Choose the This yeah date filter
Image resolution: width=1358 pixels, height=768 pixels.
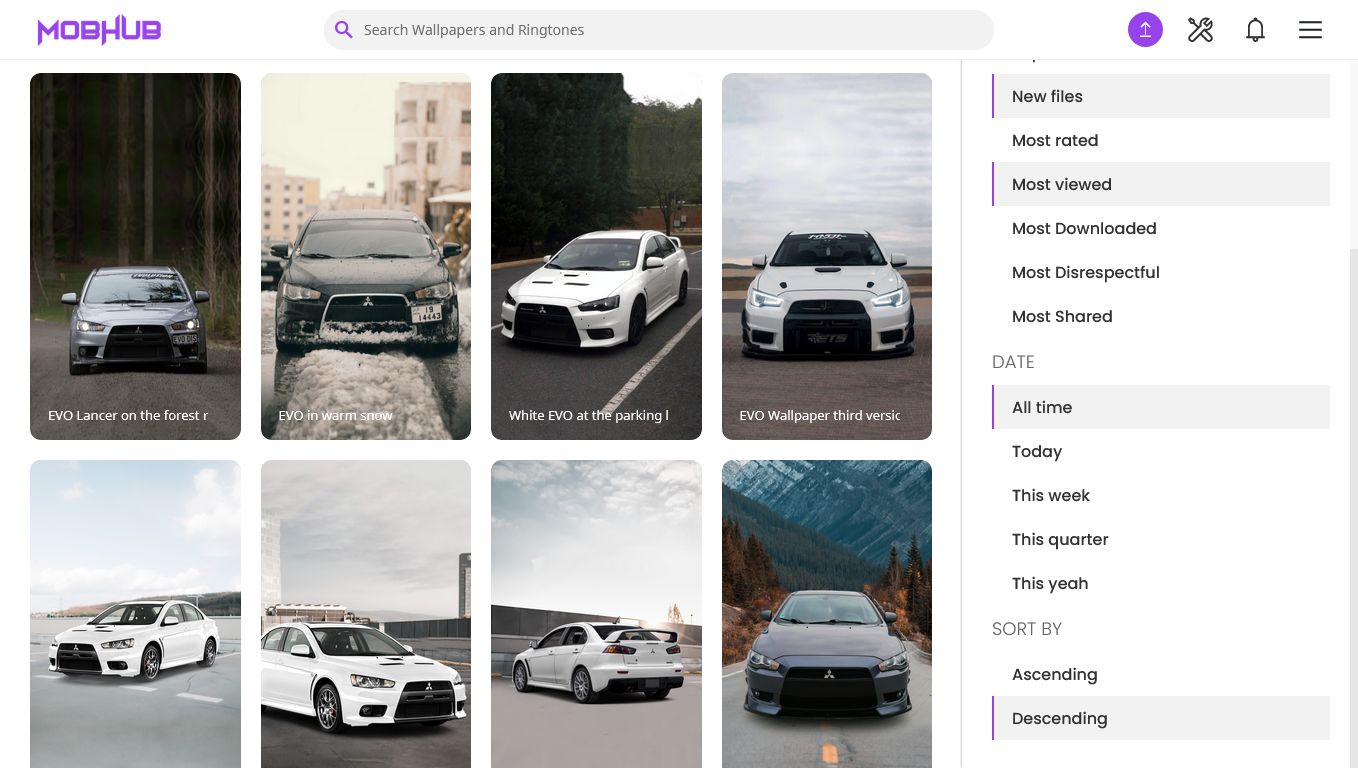coord(1161,583)
